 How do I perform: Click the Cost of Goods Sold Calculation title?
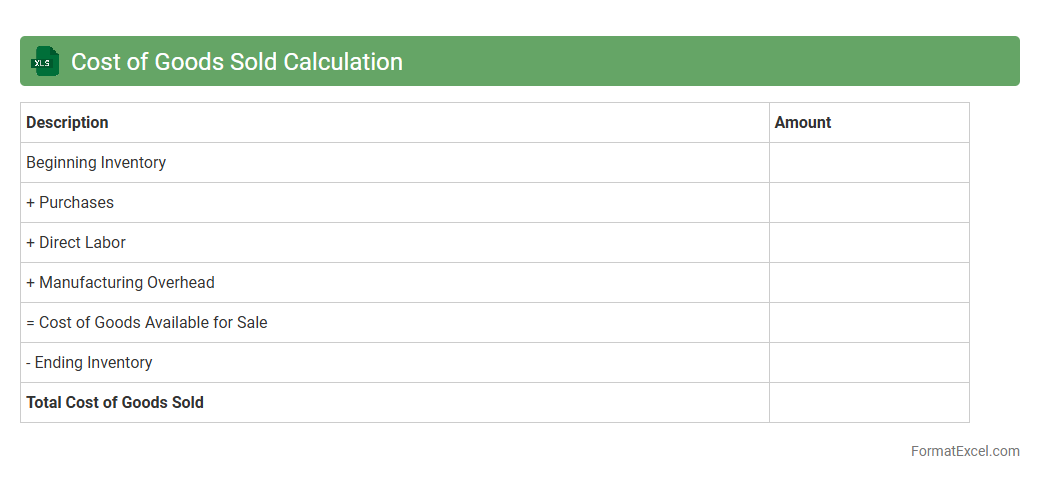(237, 62)
